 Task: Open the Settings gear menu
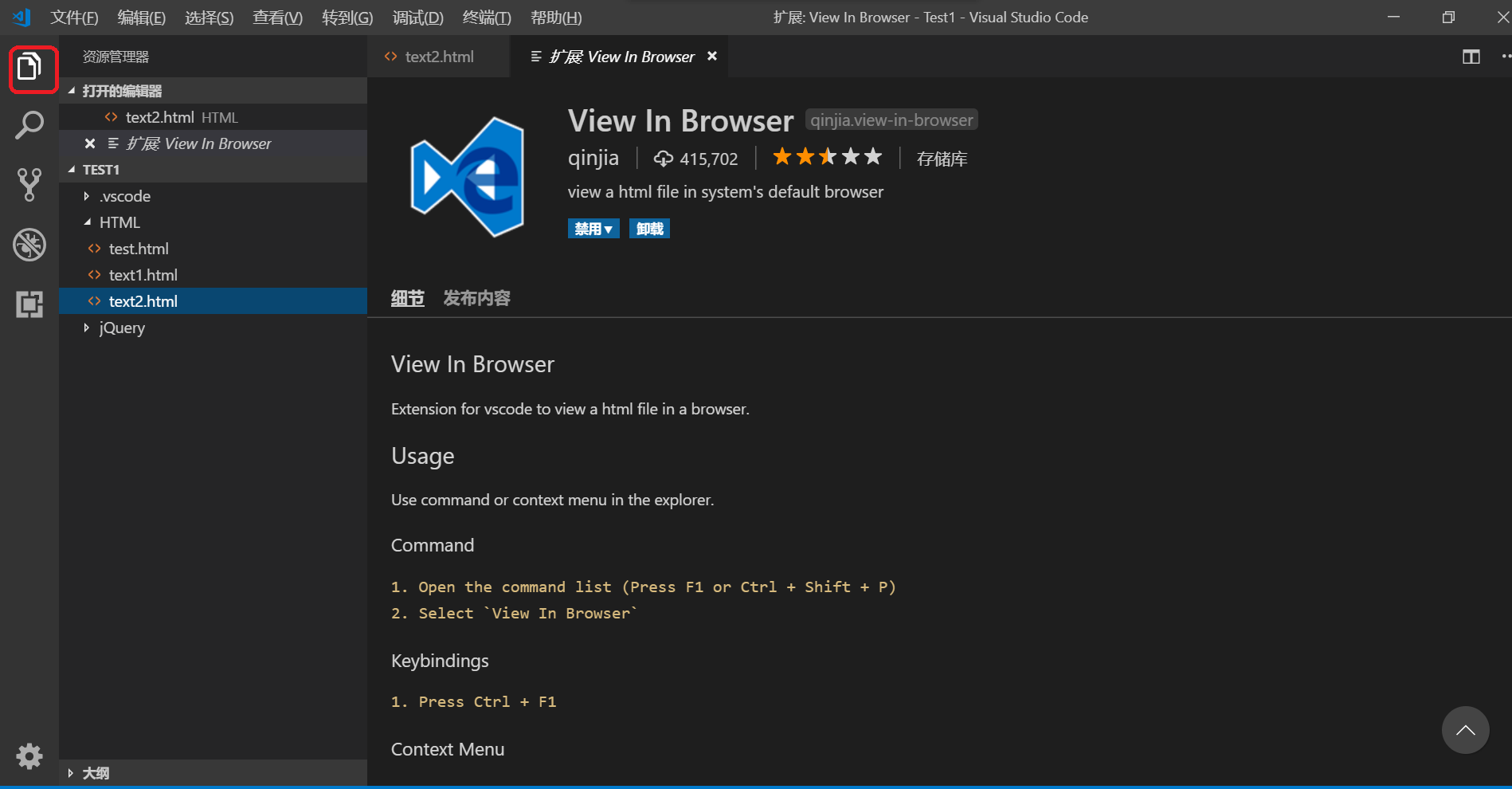click(29, 756)
